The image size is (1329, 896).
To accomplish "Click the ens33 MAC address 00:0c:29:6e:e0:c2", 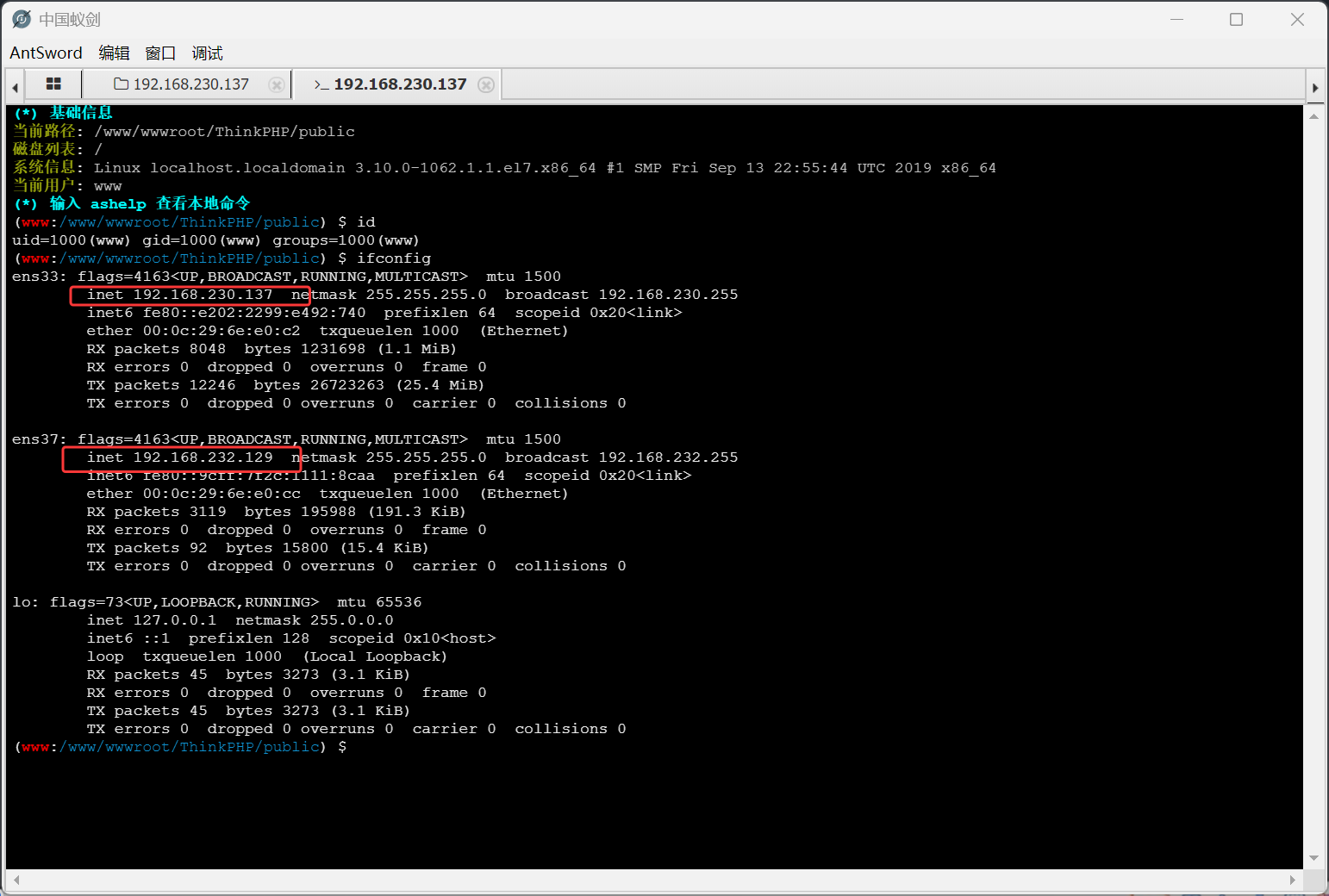I will [221, 331].
